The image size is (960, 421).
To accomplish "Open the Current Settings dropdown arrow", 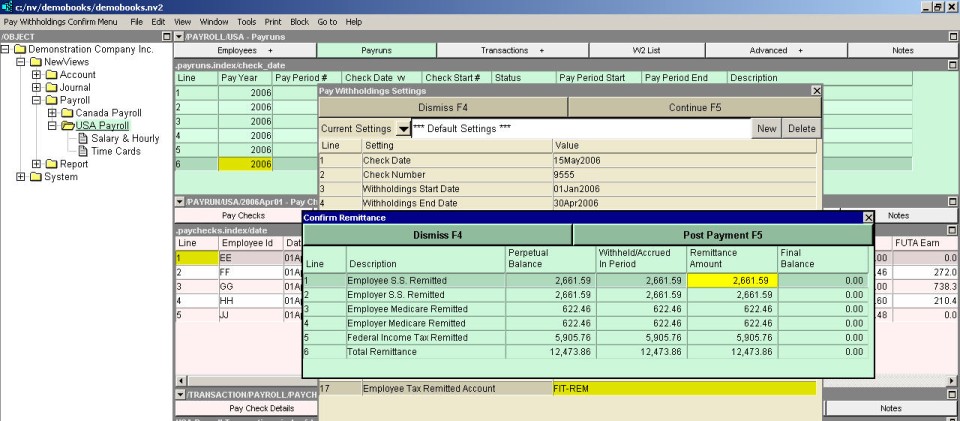I will pyautogui.click(x=402, y=129).
